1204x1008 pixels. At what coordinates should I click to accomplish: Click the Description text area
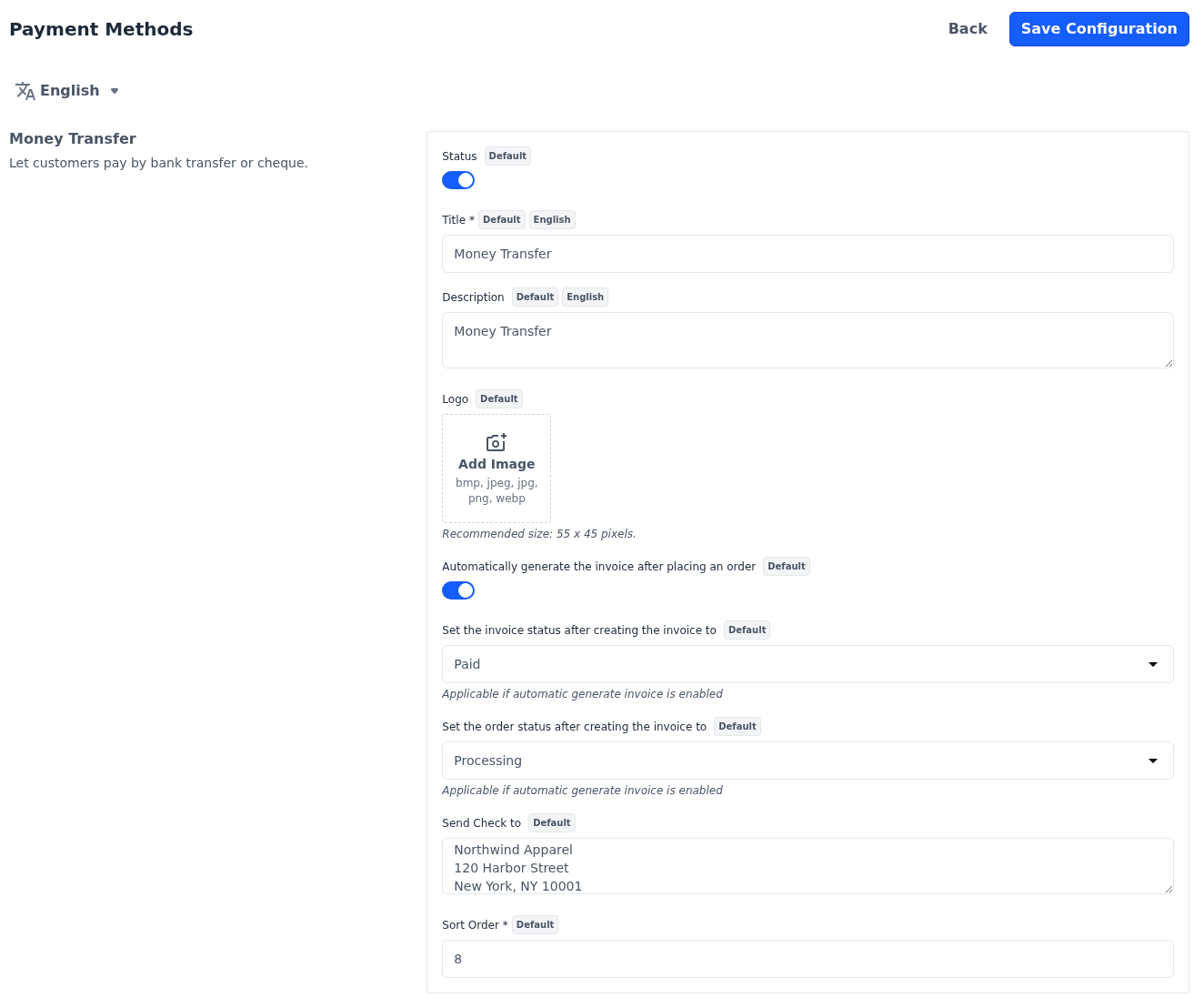pos(808,340)
